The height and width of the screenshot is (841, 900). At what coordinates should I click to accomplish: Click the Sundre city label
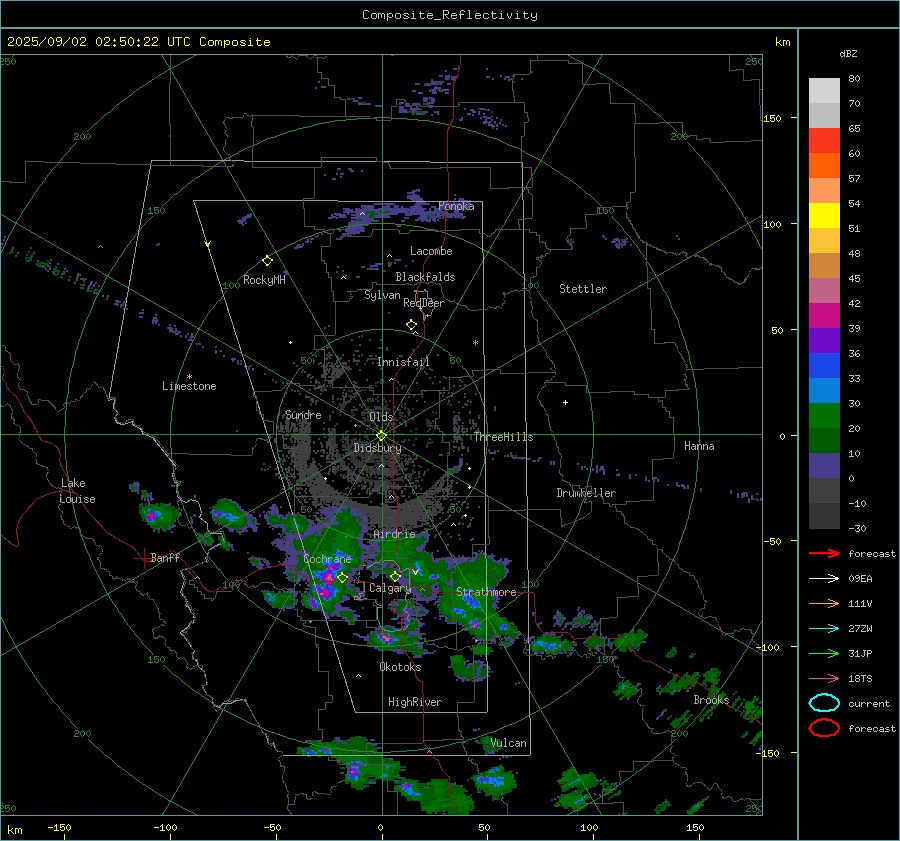coord(303,414)
